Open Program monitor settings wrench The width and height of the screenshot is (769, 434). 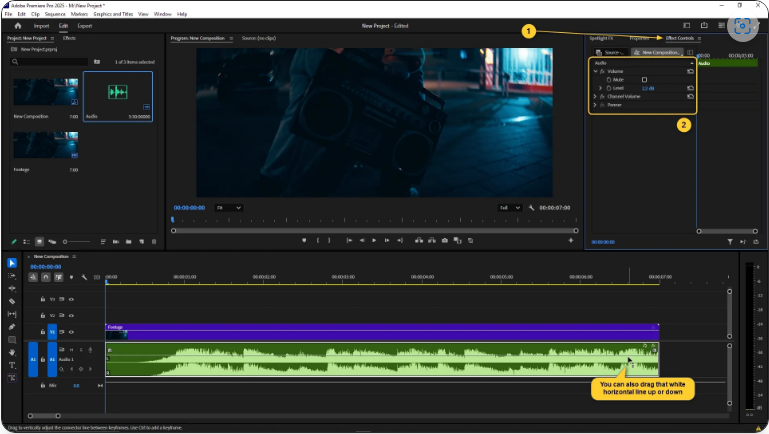click(x=531, y=208)
